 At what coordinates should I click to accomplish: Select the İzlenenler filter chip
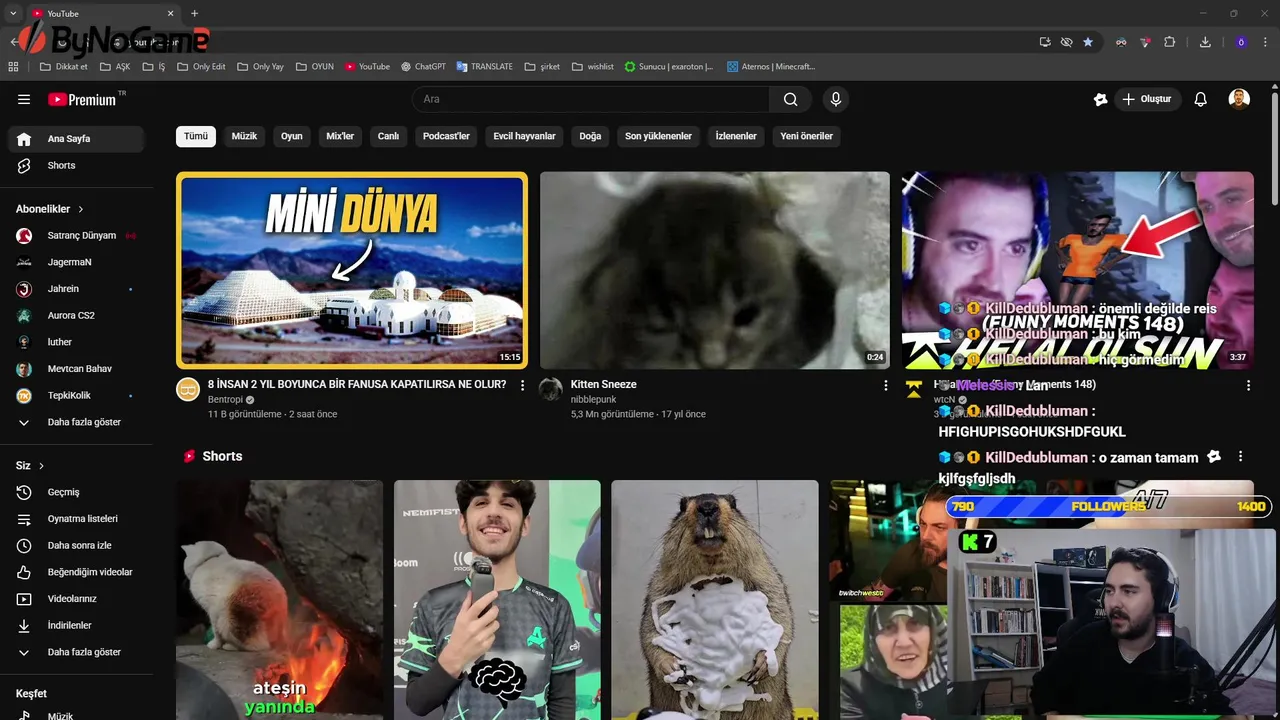[736, 136]
